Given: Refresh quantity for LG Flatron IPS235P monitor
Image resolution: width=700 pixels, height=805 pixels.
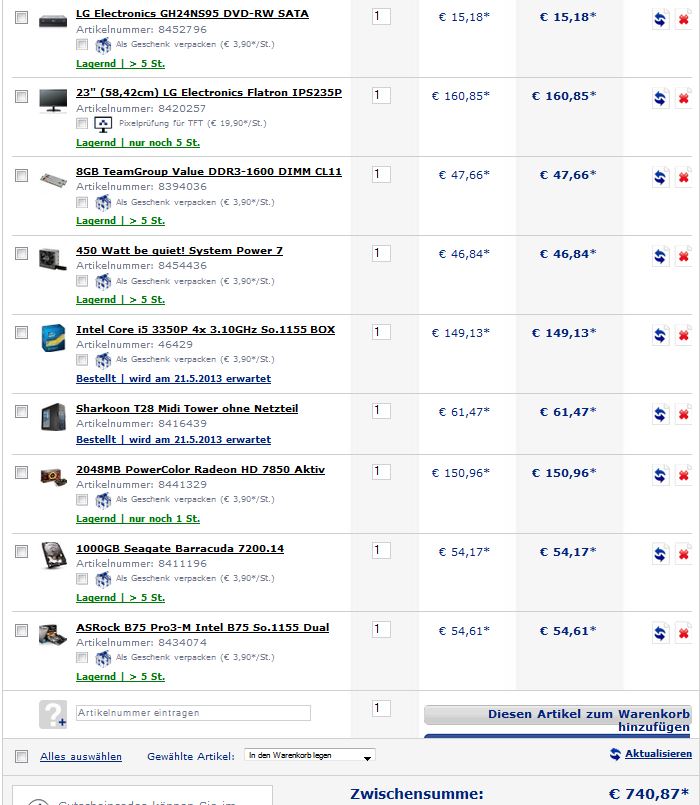Looking at the screenshot, I should point(660,98).
